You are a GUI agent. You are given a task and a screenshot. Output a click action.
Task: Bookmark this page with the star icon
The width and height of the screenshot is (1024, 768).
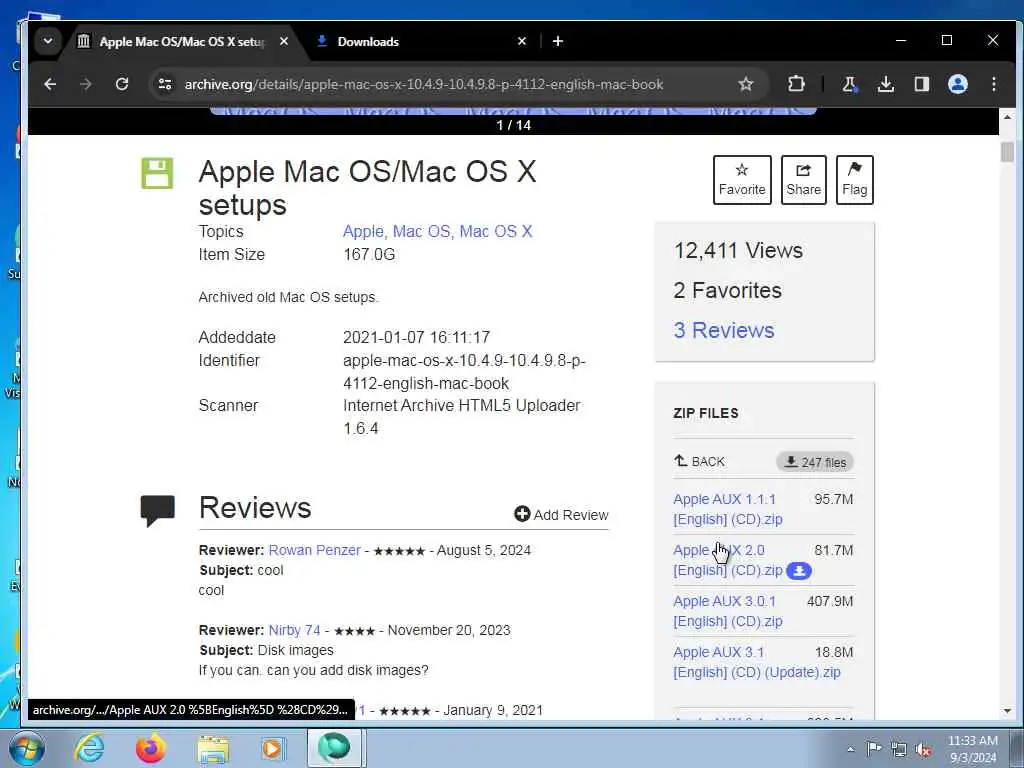tap(746, 84)
